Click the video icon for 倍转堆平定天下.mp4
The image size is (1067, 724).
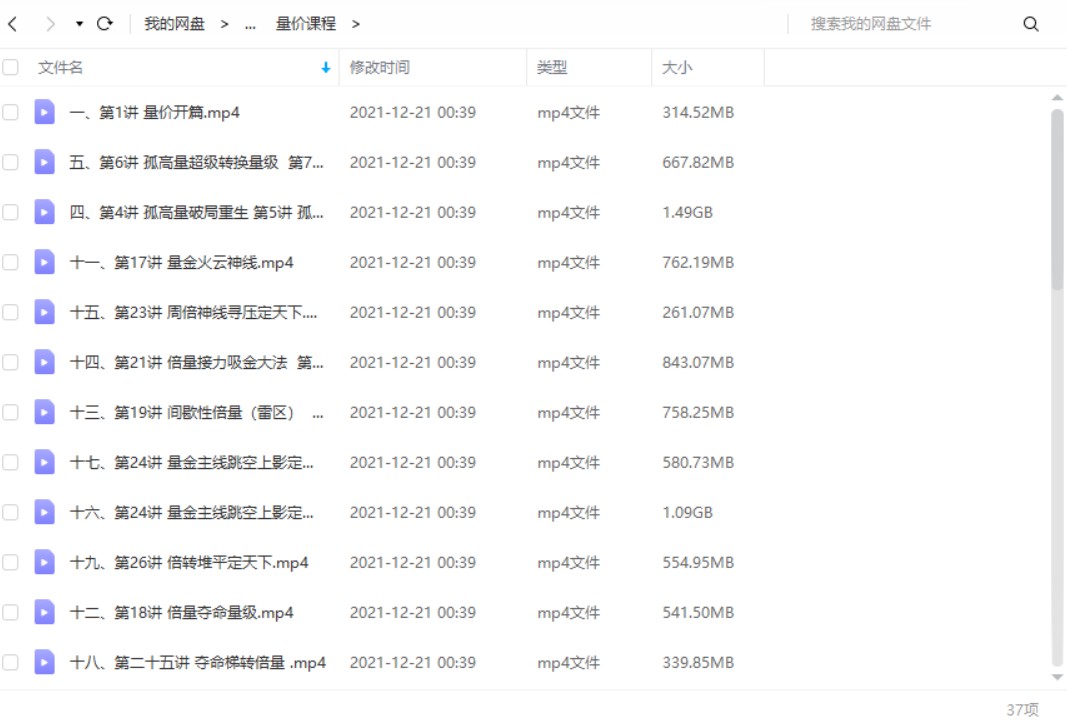43,562
